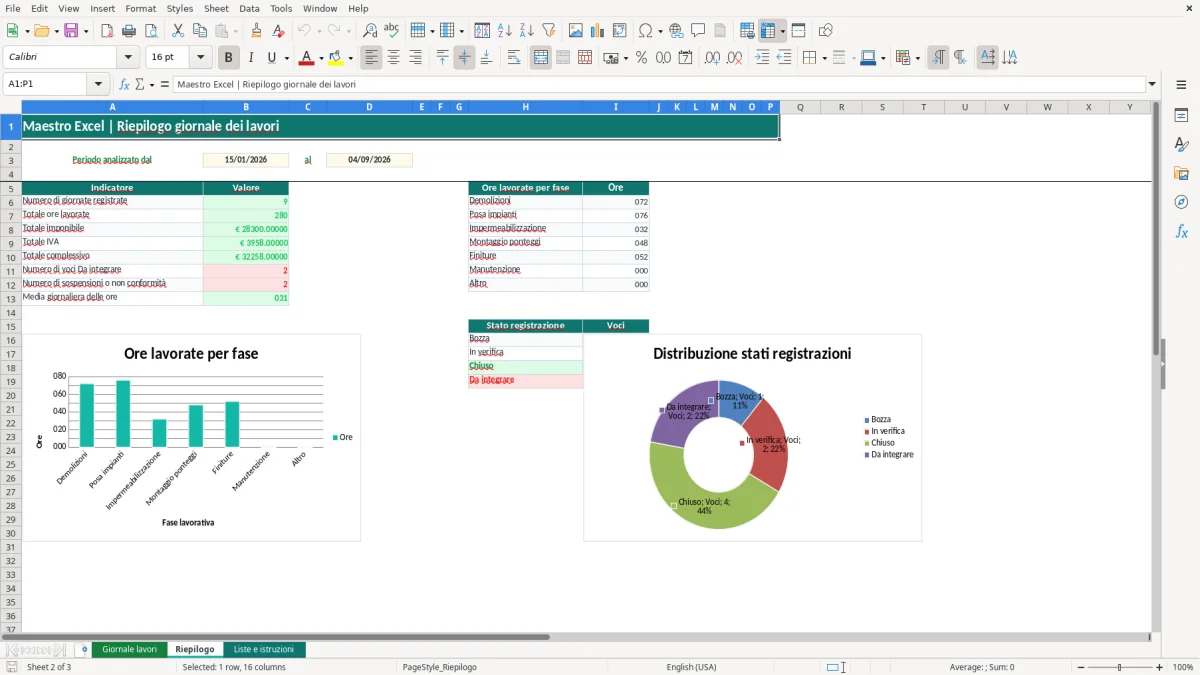The width and height of the screenshot is (1200, 675).
Task: Click the zoom slider handle
Action: pos(1119,667)
